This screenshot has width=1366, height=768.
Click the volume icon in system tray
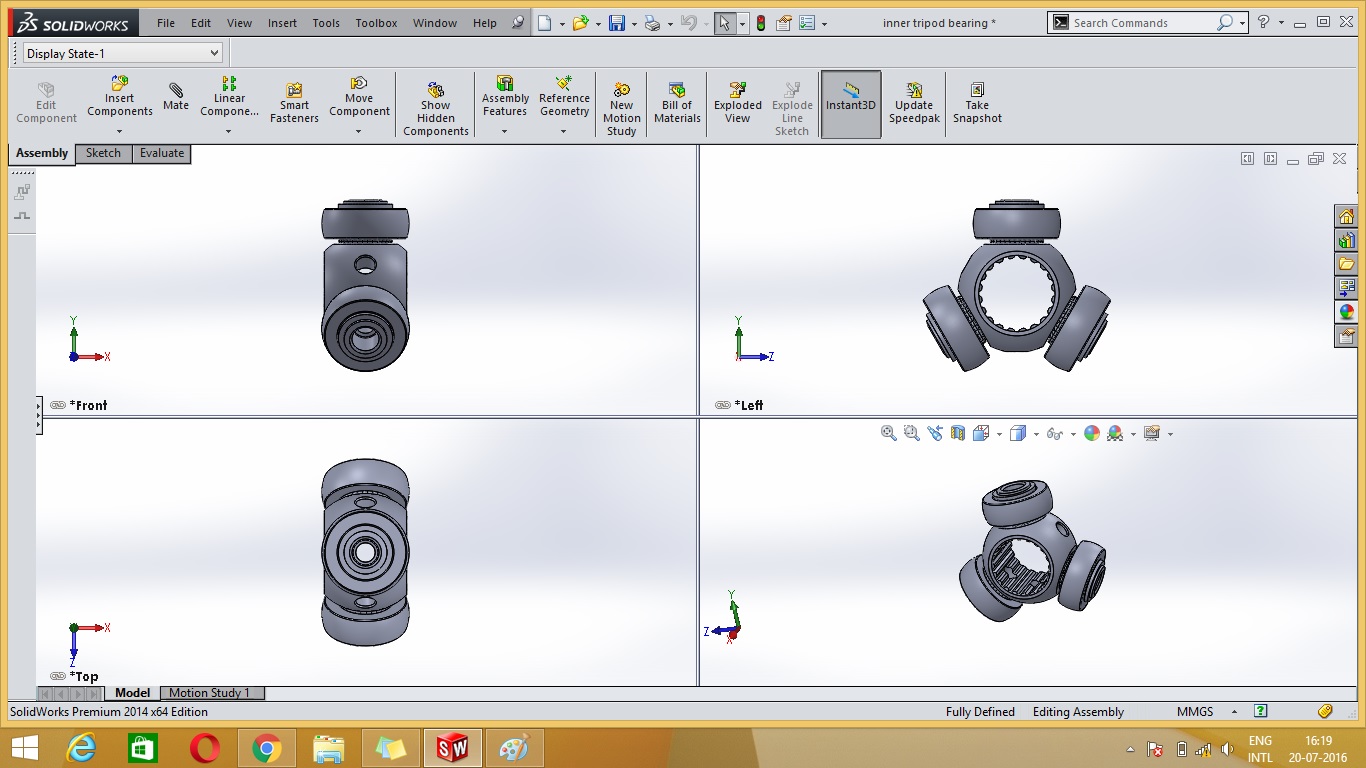[1227, 749]
